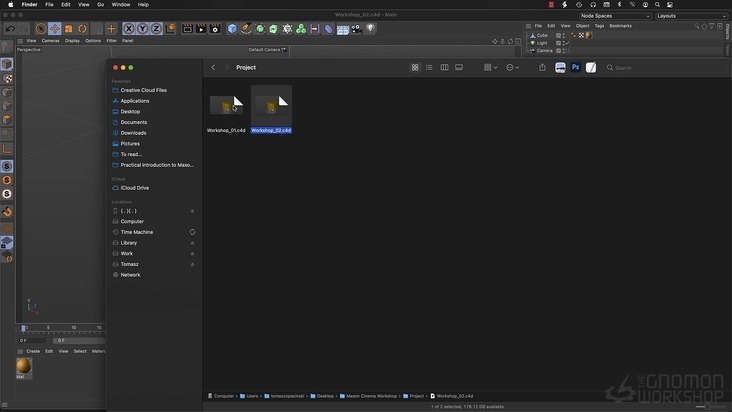Screen dimensions: 732x412
Task: Toggle Light enabled green checkmark
Action: click(x=567, y=43)
